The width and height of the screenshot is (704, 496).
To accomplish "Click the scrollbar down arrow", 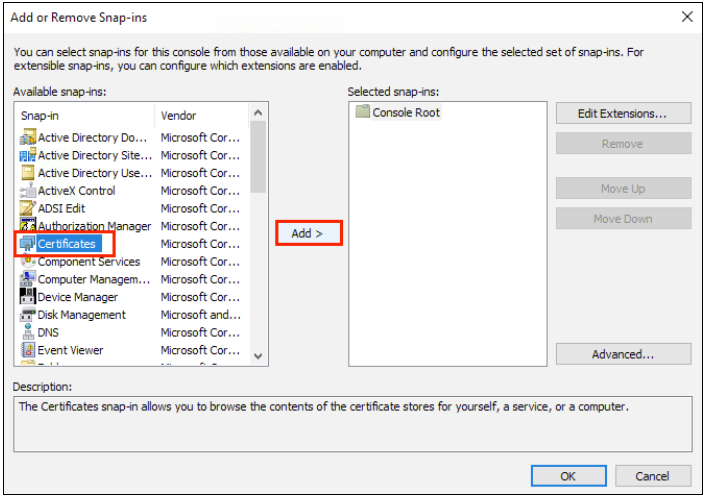I will click(x=258, y=356).
